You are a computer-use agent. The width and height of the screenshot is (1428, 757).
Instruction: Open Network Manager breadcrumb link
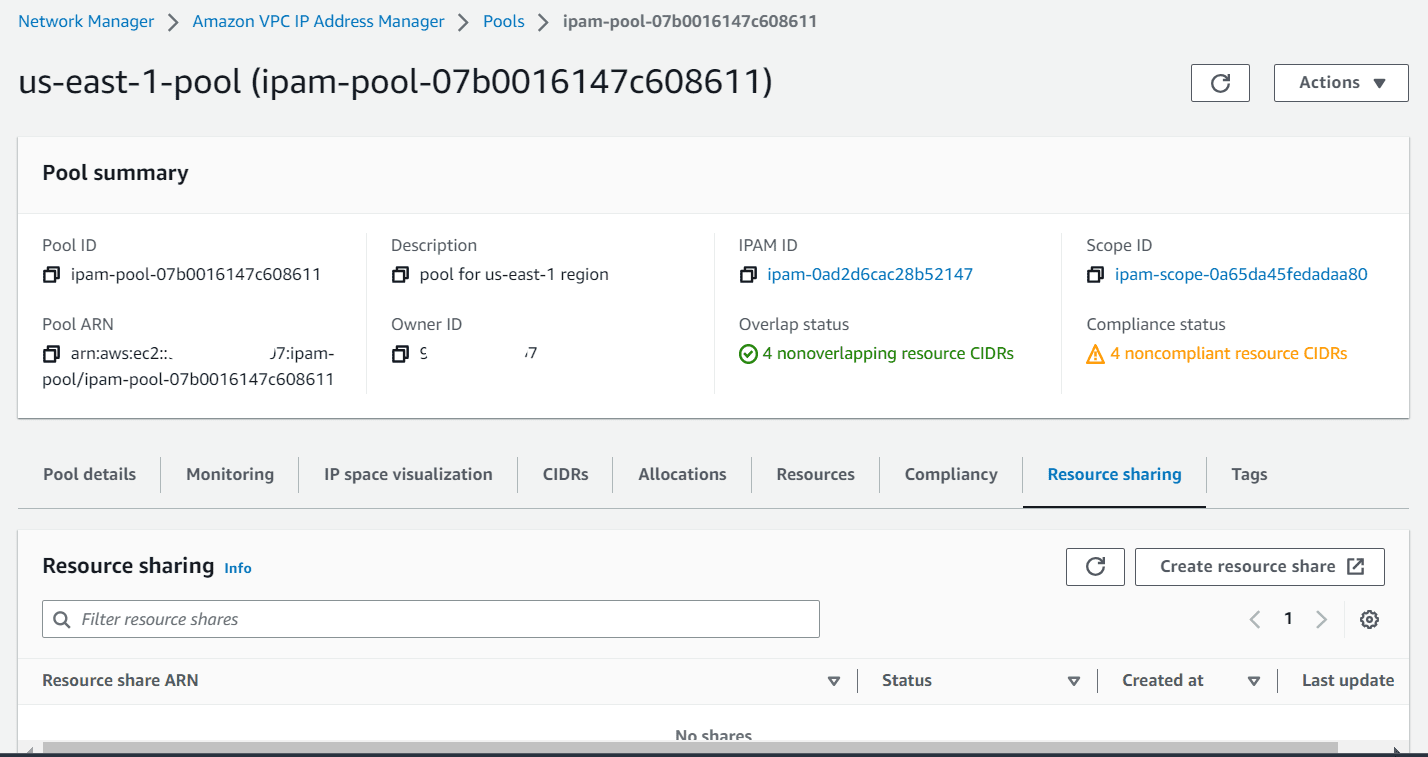tap(86, 22)
